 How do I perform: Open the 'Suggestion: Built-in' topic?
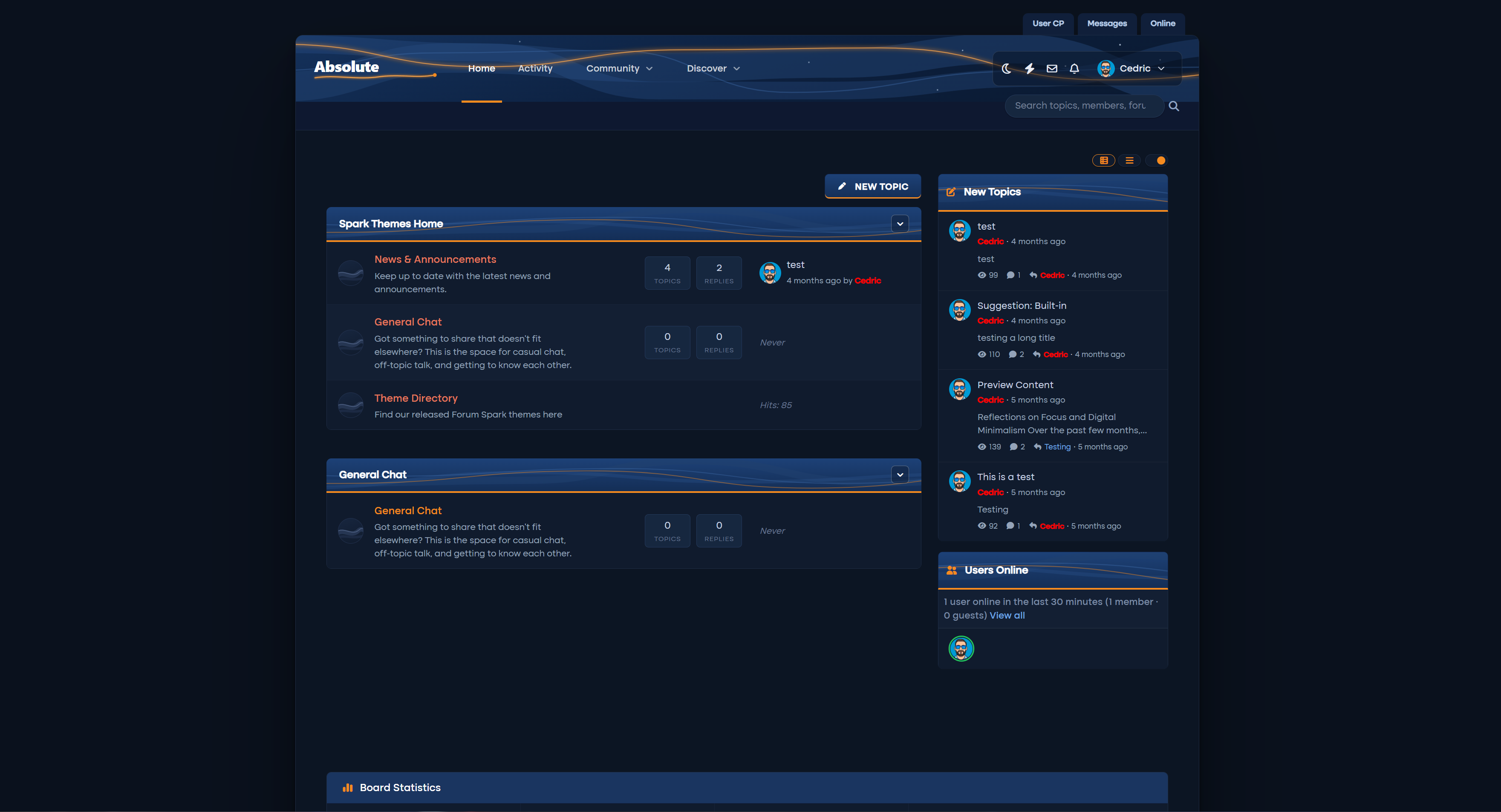coord(1022,306)
